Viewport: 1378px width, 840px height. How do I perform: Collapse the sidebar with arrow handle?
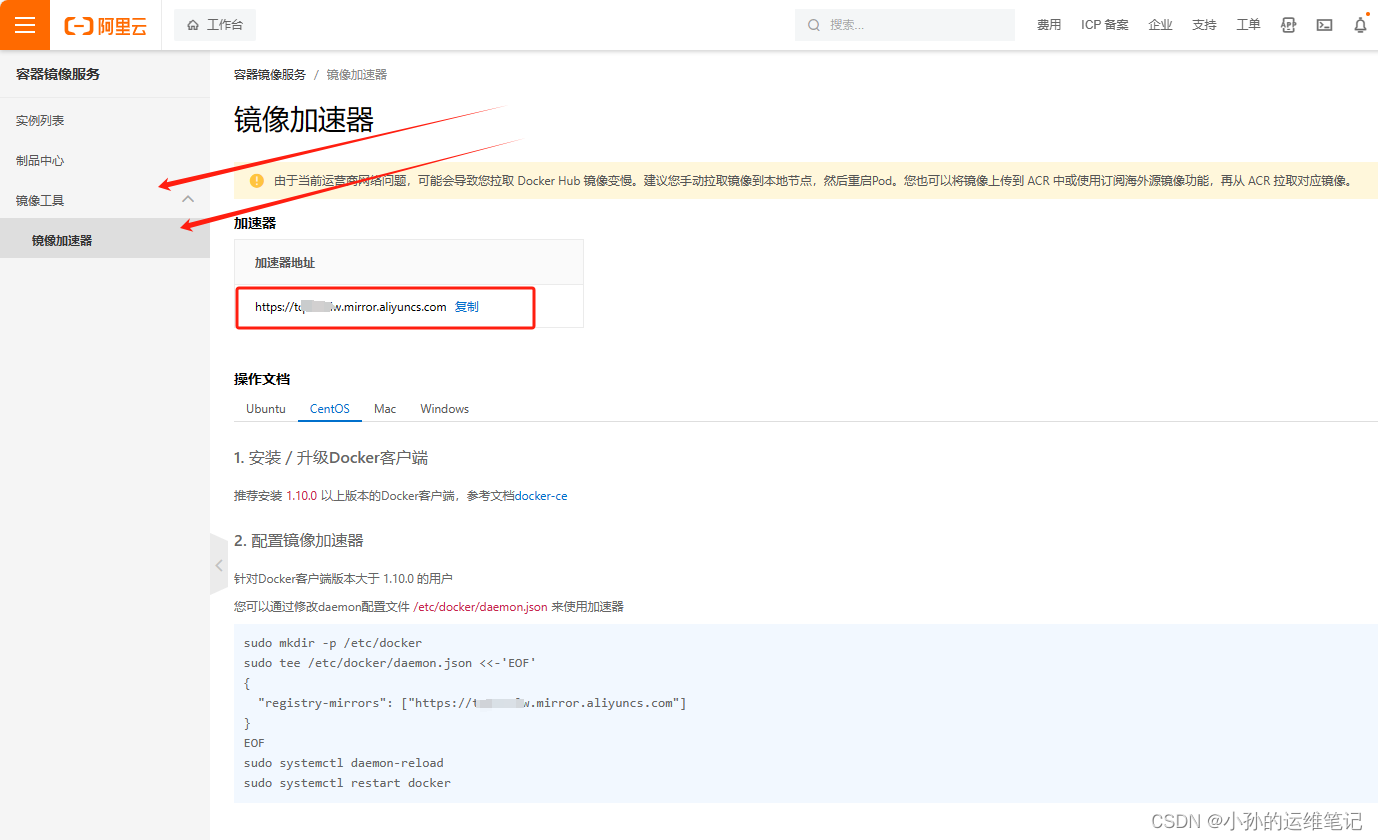click(x=219, y=565)
